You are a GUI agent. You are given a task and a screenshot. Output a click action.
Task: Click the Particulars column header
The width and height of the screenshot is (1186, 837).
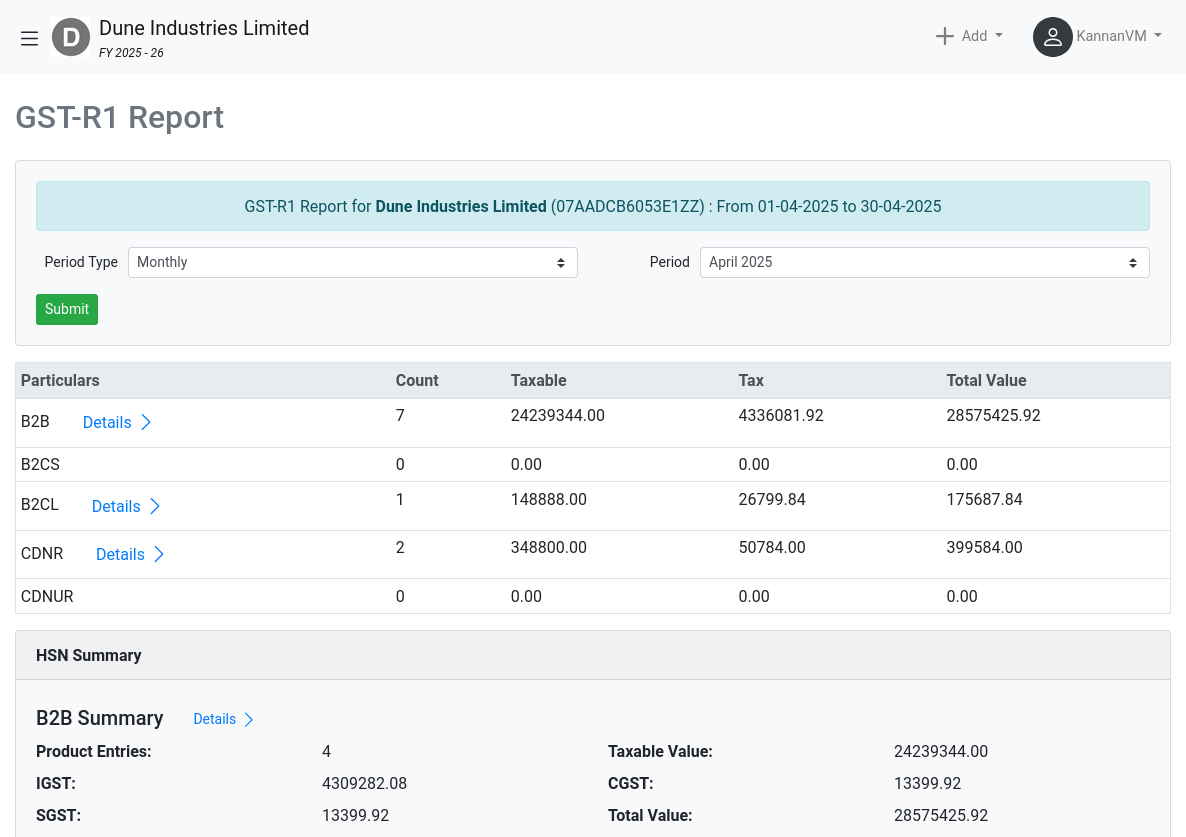(60, 380)
